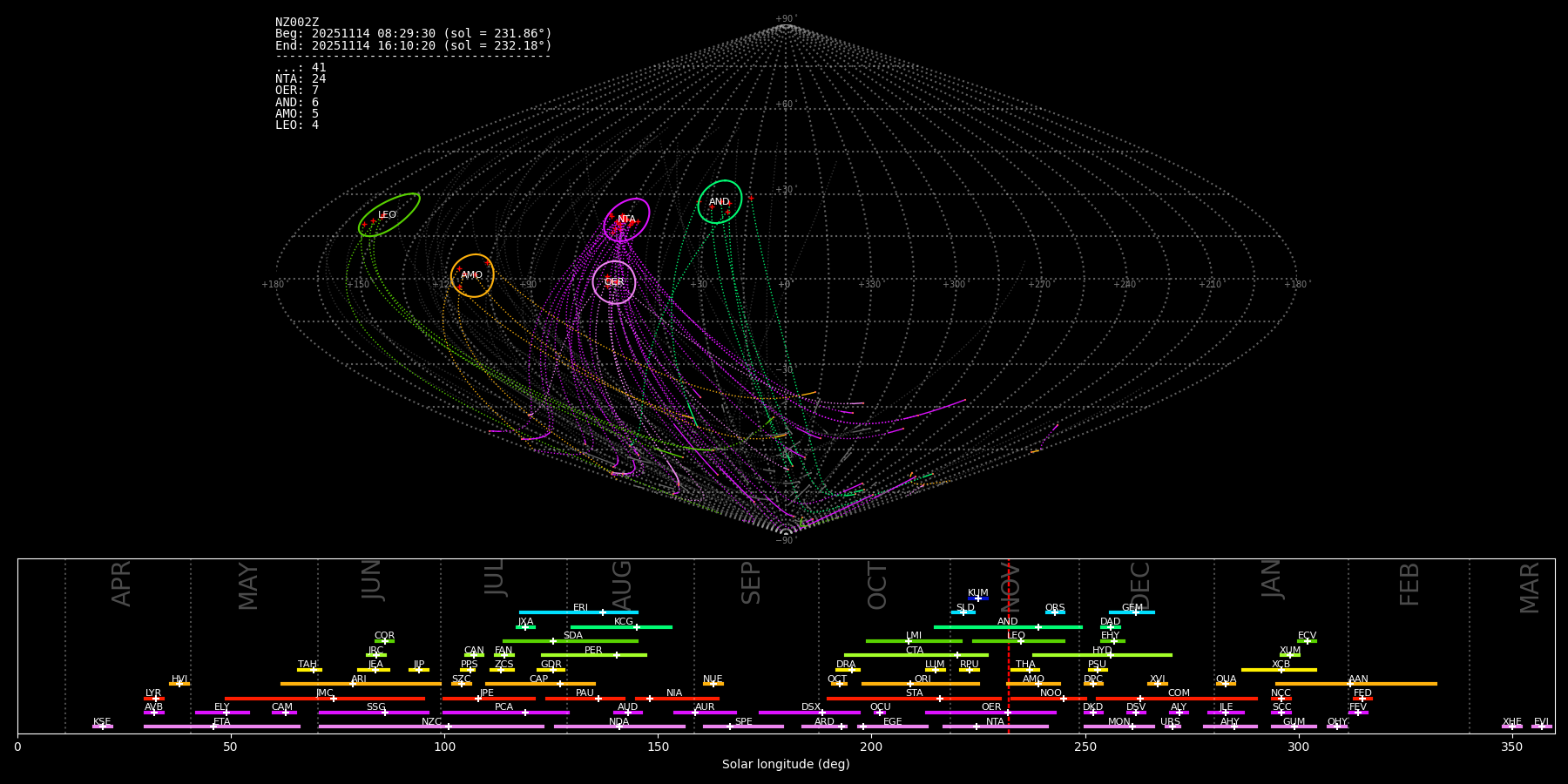Select the ARI shower bar in timeline
Viewport: 1568px width, 784px height.
point(361,684)
